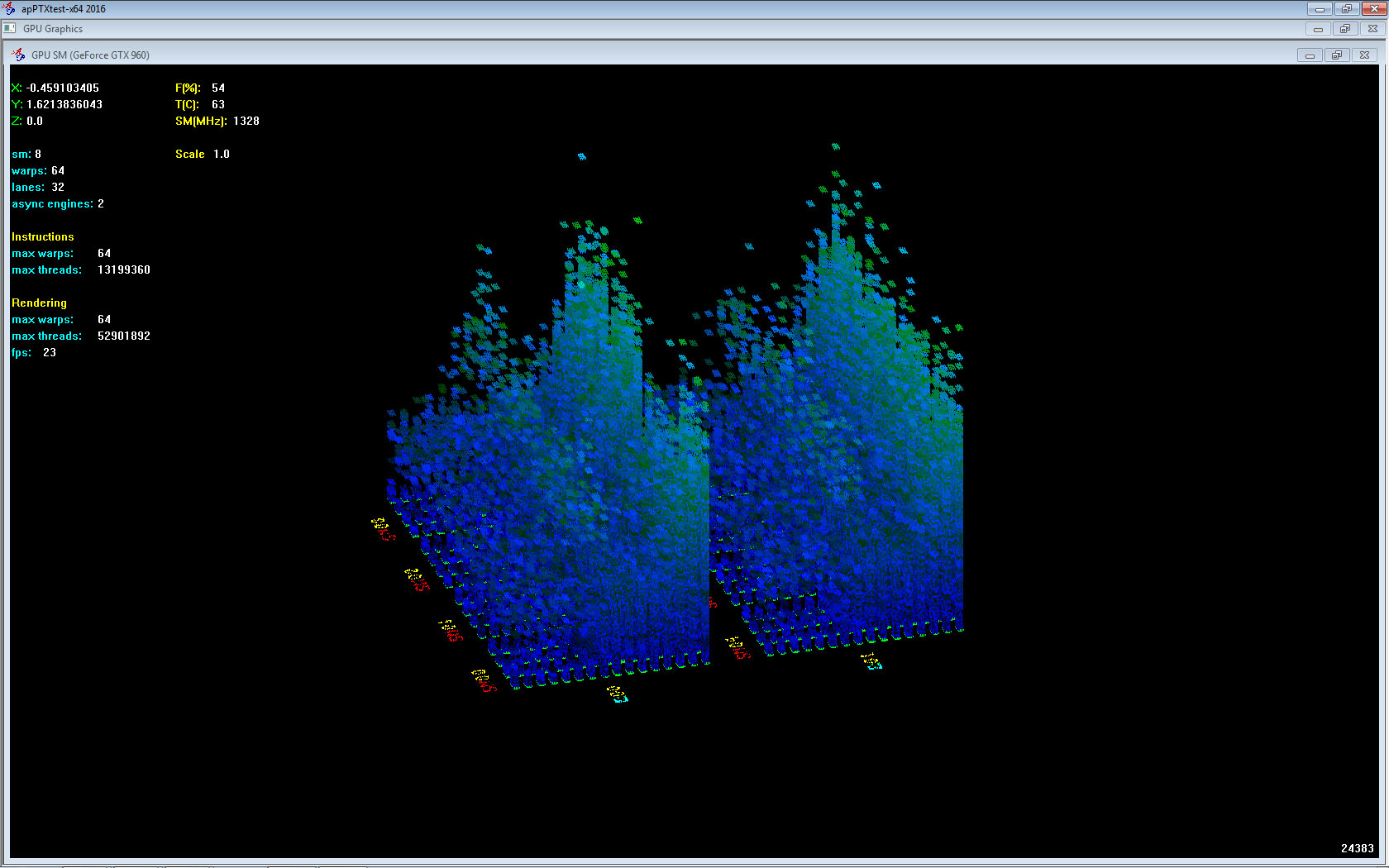Minimize the apPTXtest-x64 2016 main window
Screen dimensions: 1389x868
tap(1320, 9)
